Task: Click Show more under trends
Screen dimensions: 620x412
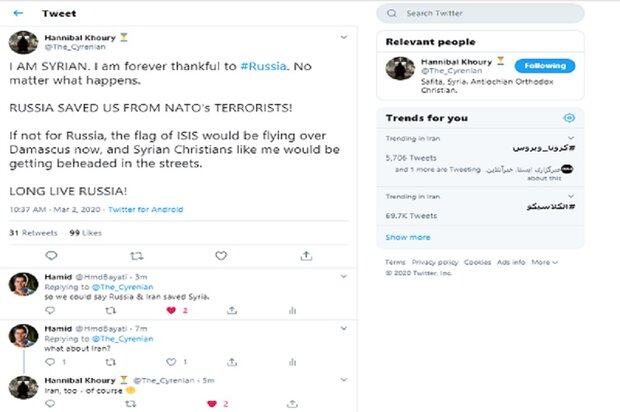Action: point(408,237)
